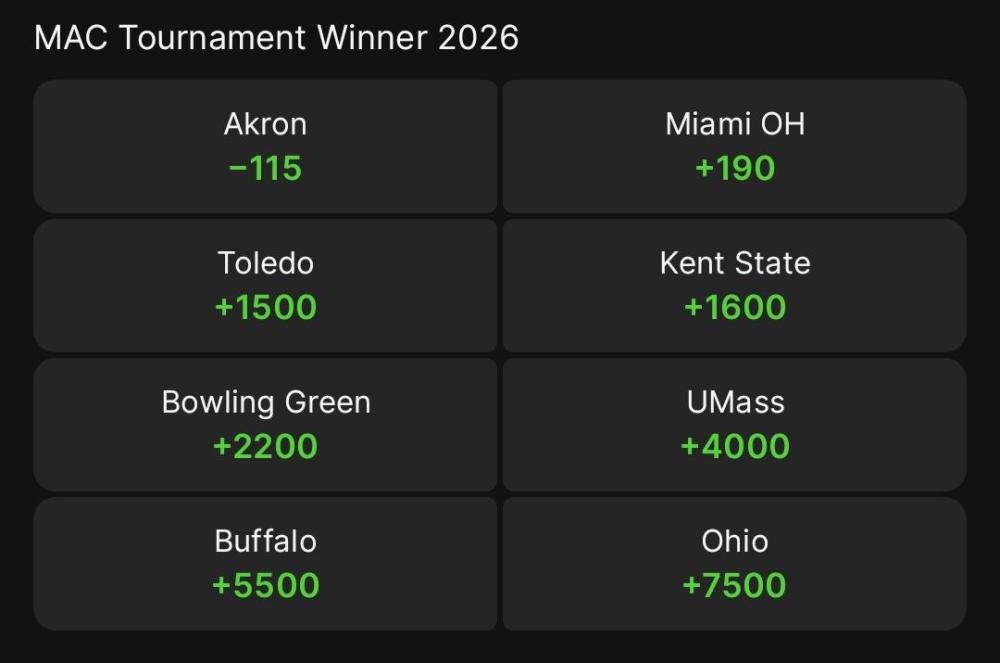This screenshot has height=663, width=1000.
Task: Pick the Ohio outcome option
Action: (734, 563)
